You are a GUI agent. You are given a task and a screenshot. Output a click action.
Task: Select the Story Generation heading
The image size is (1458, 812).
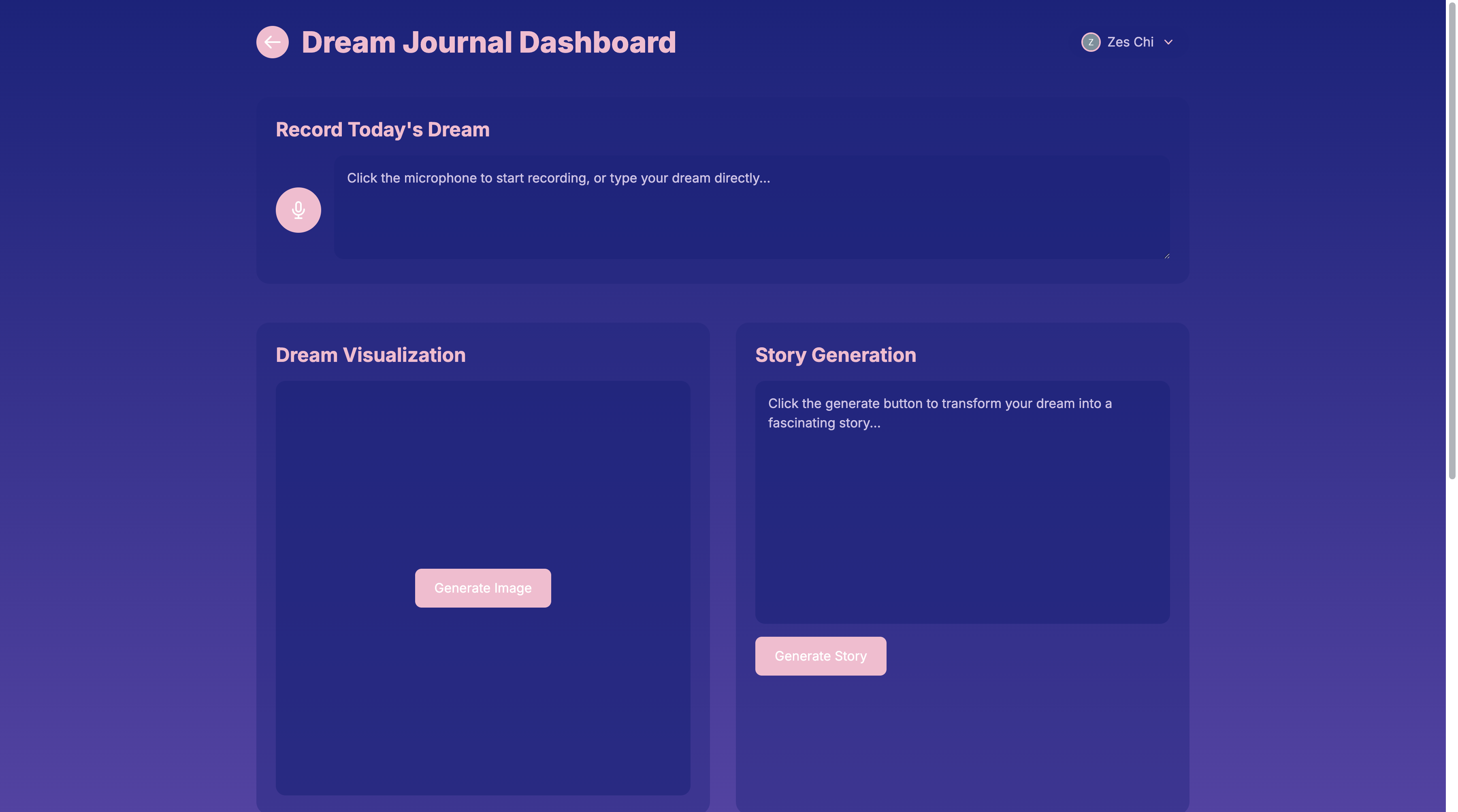[x=836, y=355]
